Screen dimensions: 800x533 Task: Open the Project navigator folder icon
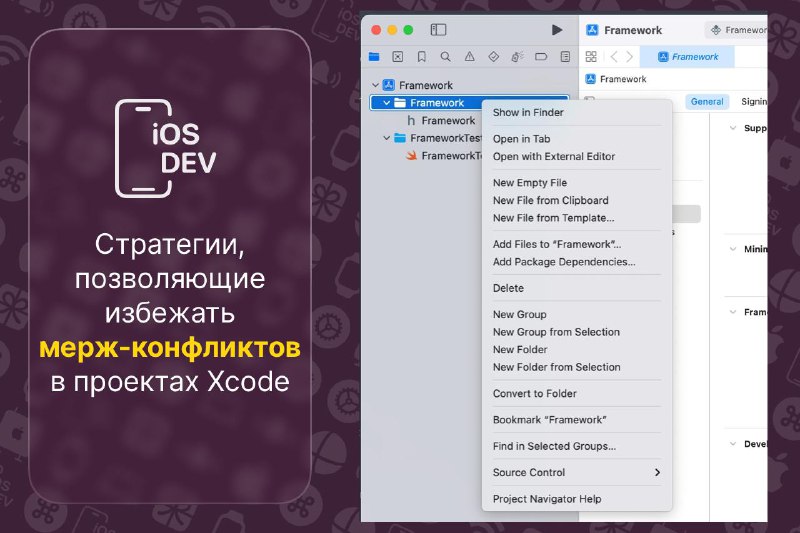[374, 57]
